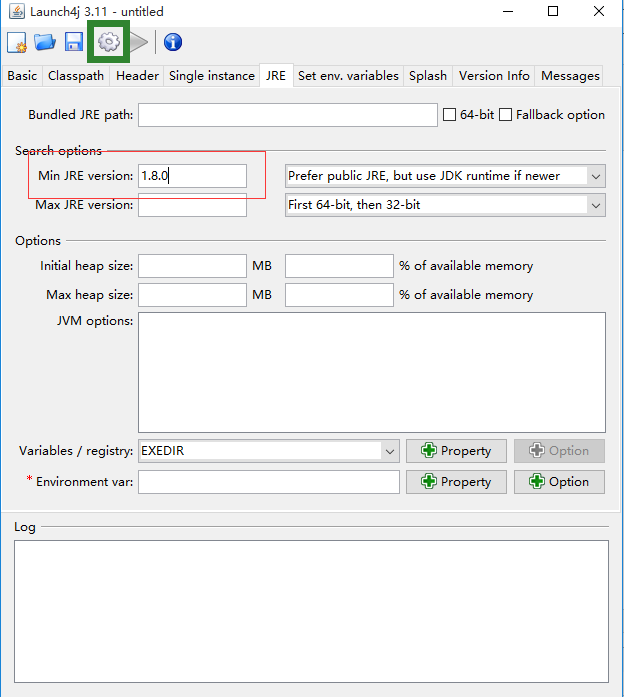The image size is (624, 697).
Task: Open the Version Info tab
Action: pos(494,76)
